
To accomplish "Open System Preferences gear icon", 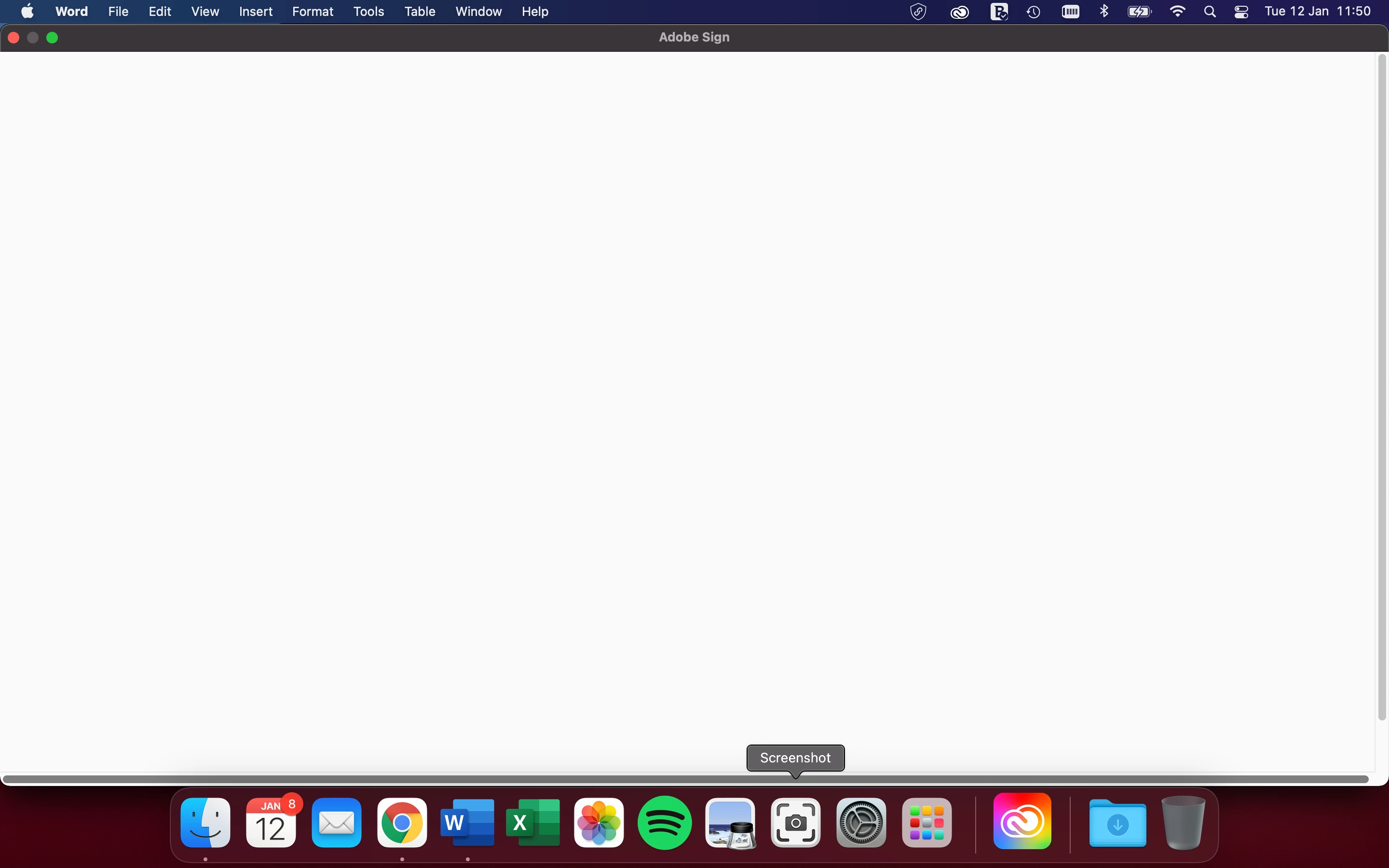I will (861, 823).
